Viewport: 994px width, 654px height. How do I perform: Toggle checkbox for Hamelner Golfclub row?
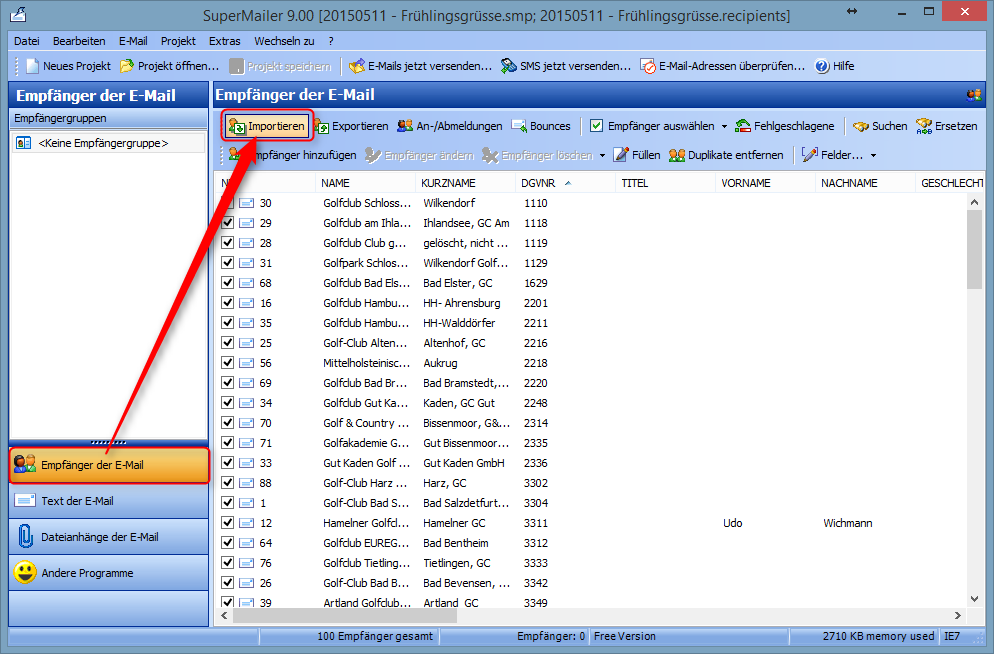228,523
